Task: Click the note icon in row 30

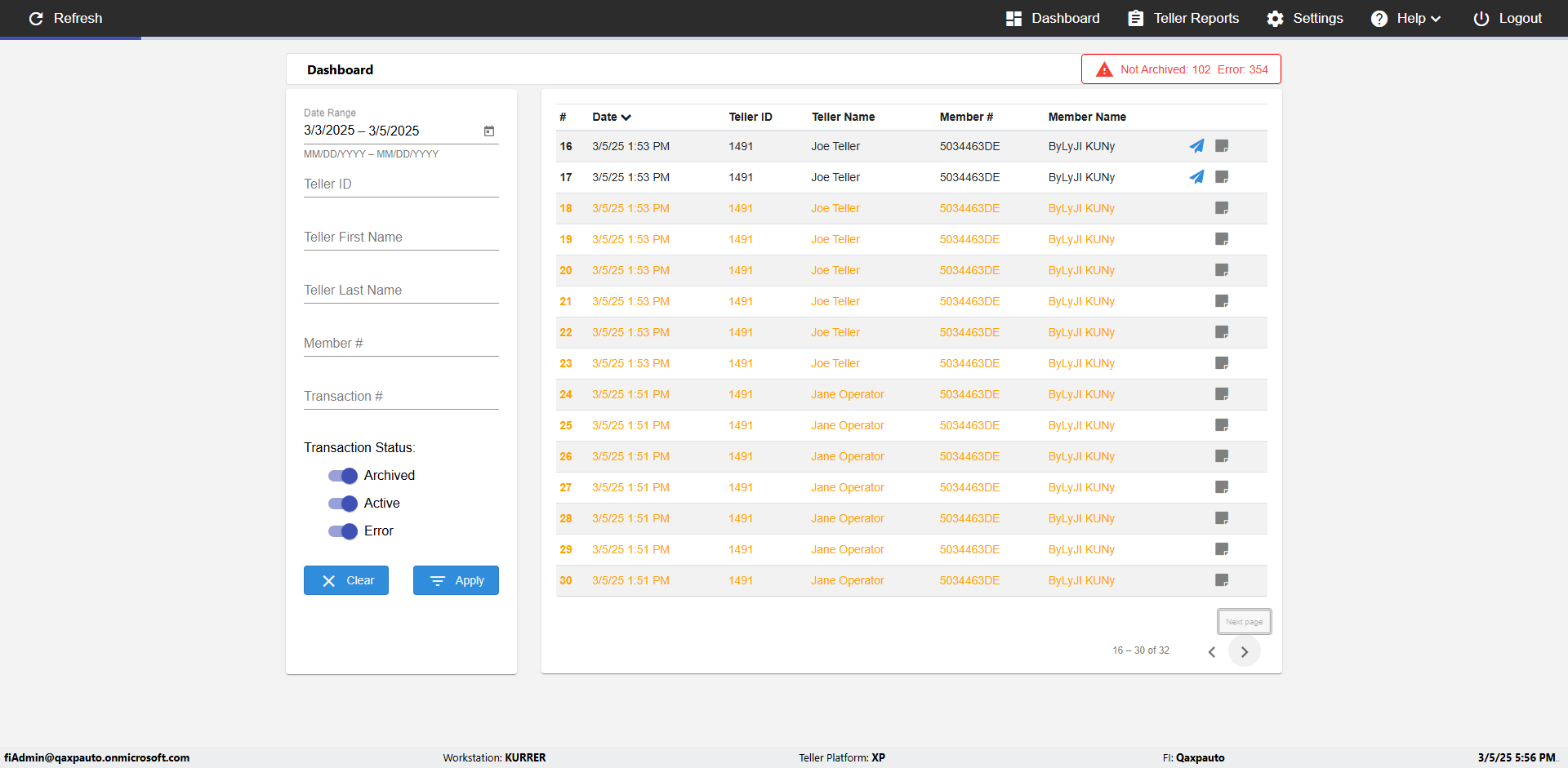Action: tap(1222, 580)
